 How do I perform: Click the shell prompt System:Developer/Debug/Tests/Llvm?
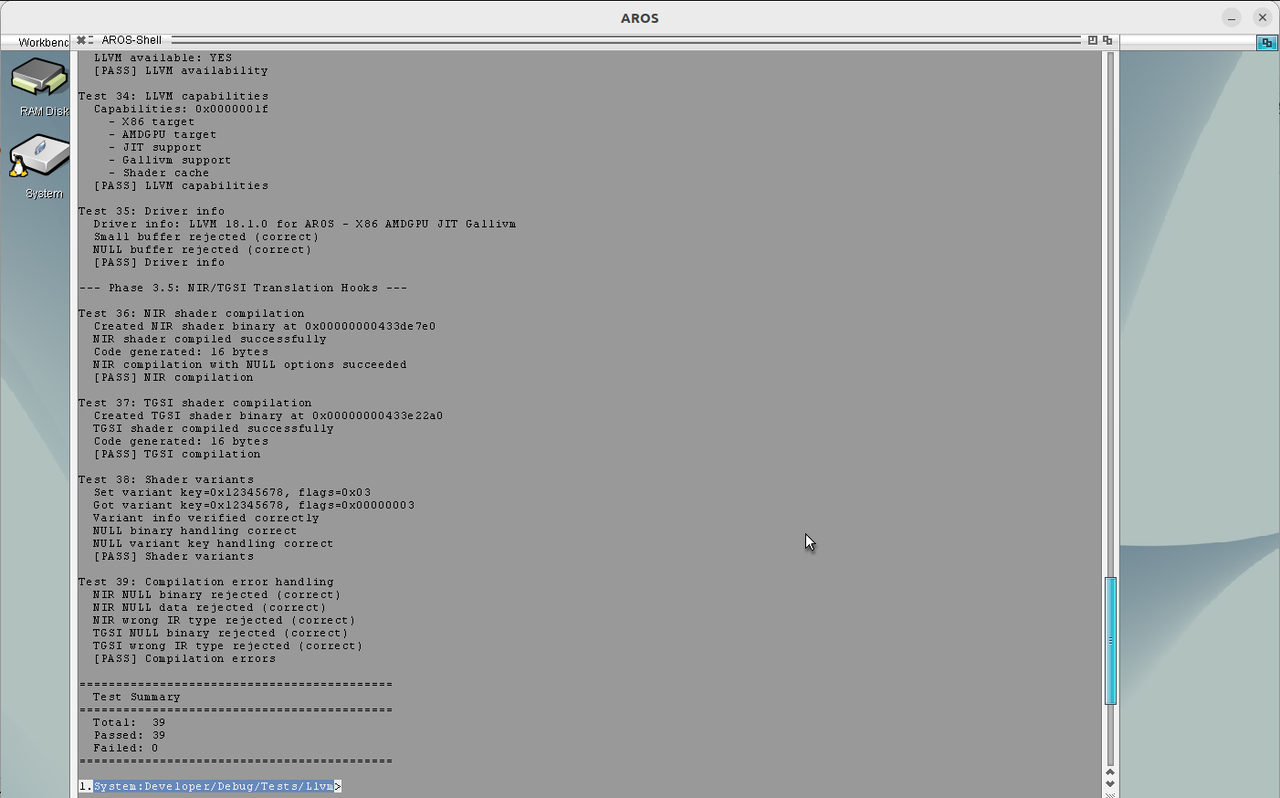coord(213,787)
